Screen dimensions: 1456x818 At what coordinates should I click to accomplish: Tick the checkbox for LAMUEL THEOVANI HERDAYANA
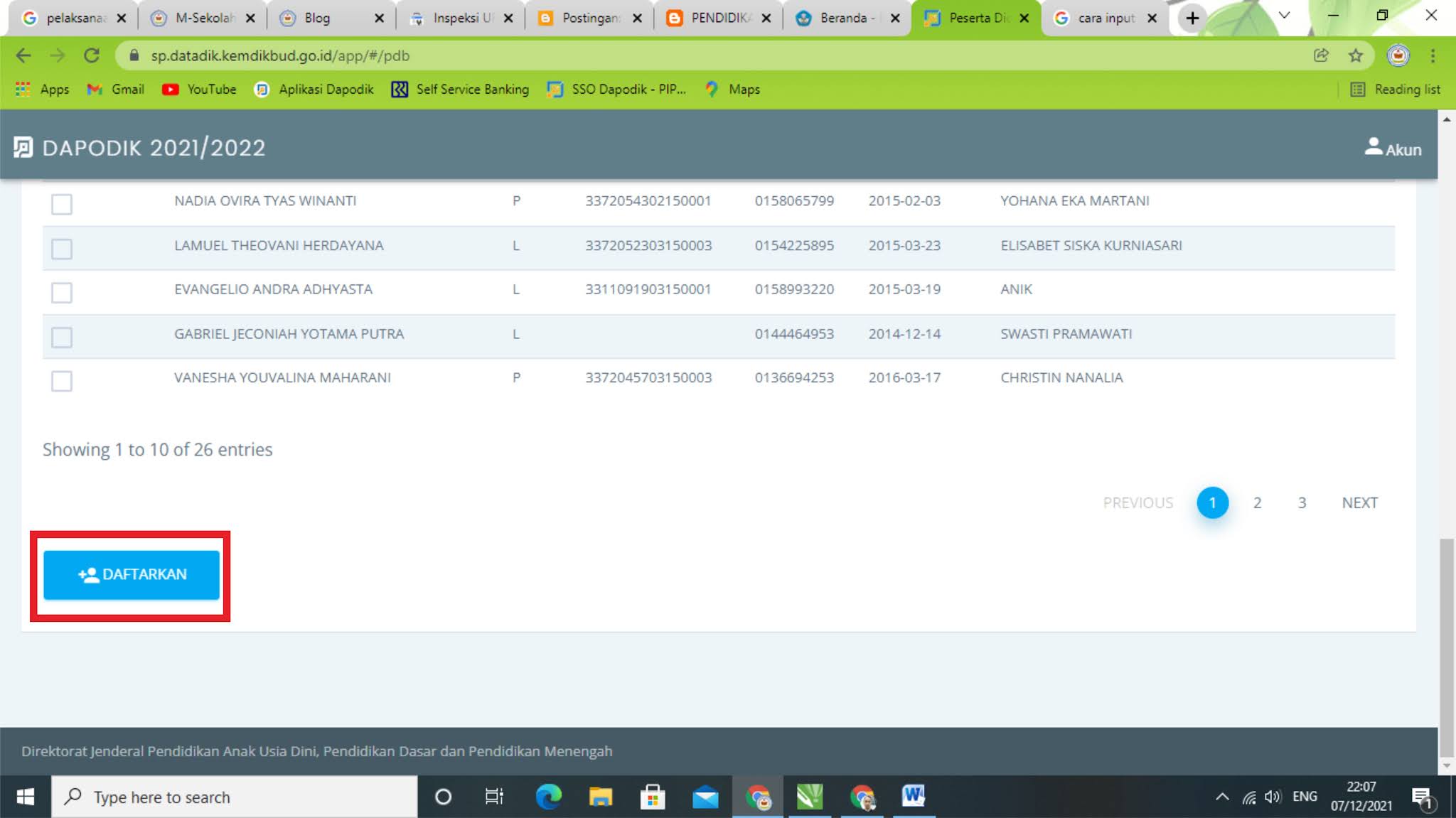(x=62, y=249)
